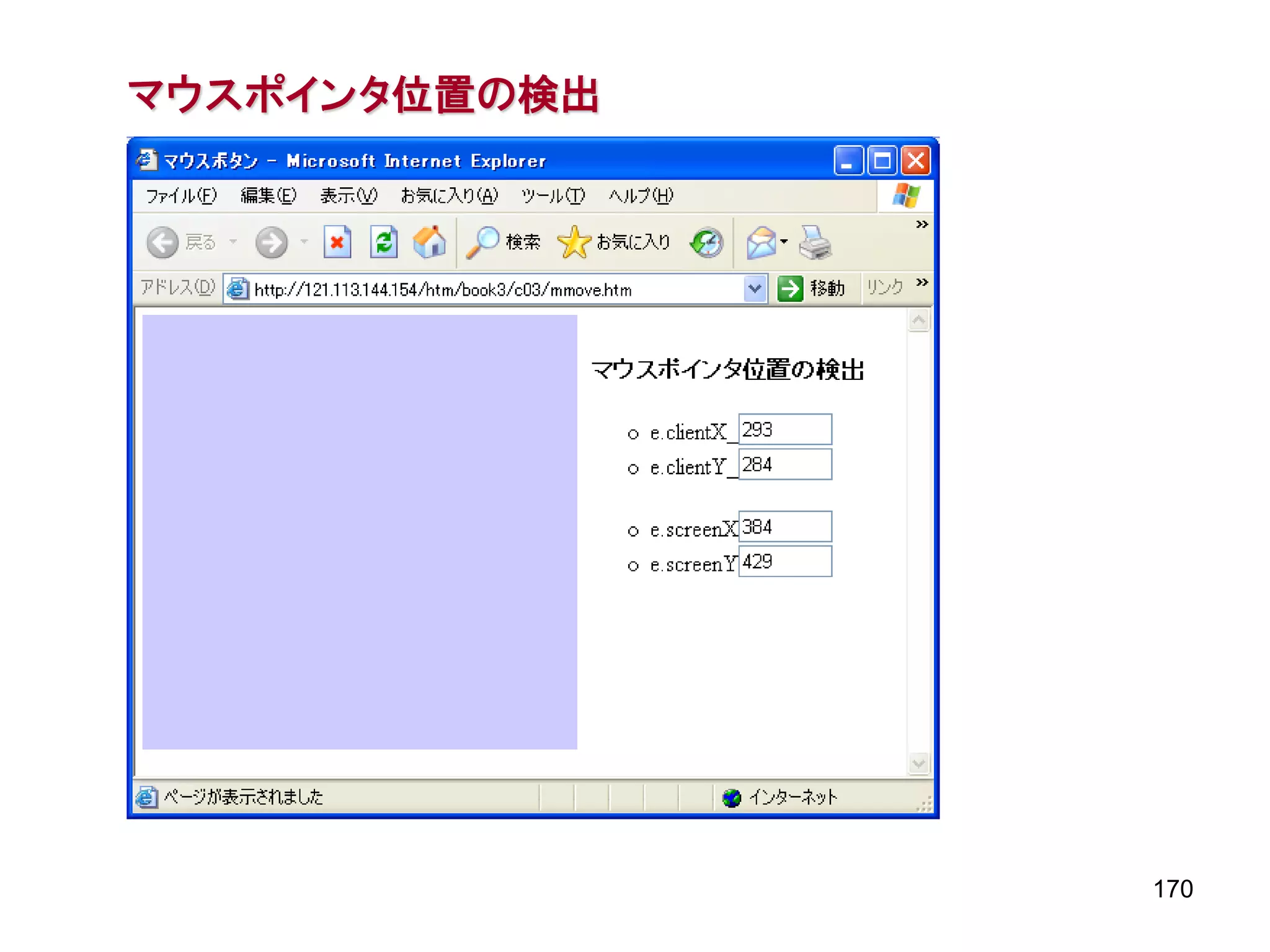The image size is (1270, 952).
Task: Expand the toolbar overflow chevron
Action: click(x=922, y=224)
